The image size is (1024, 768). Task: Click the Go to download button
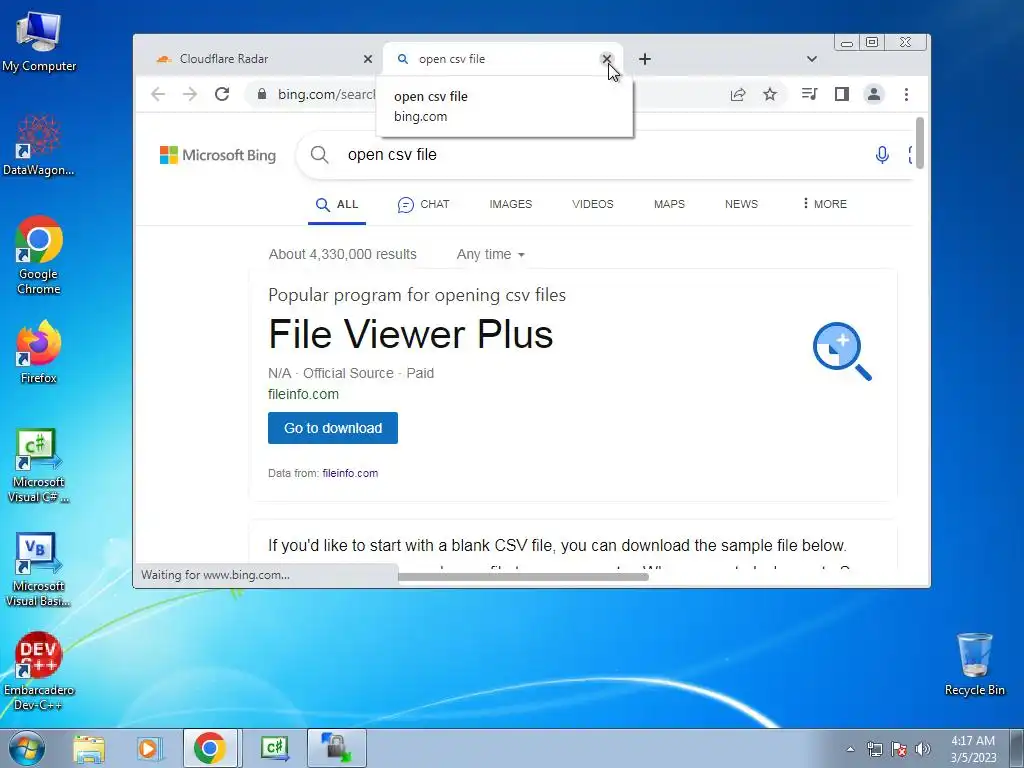(x=333, y=428)
